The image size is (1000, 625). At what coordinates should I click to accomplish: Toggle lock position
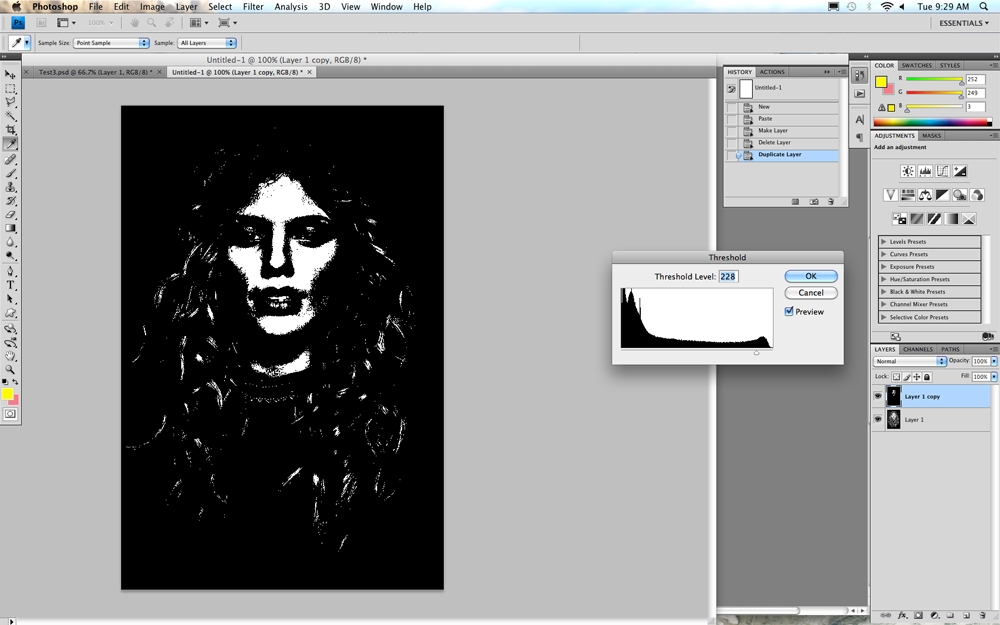click(916, 377)
